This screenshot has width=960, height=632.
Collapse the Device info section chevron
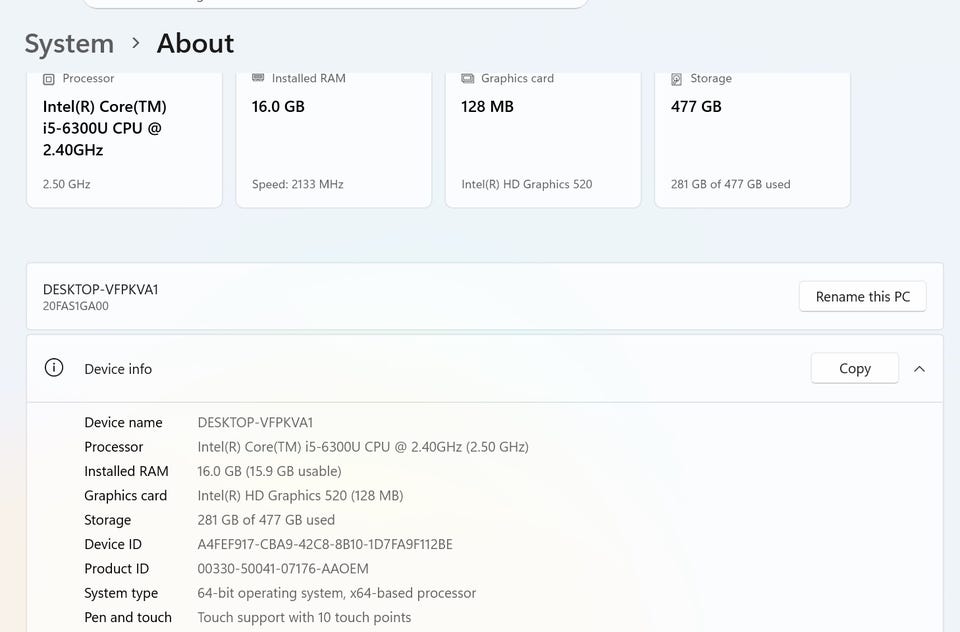919,369
